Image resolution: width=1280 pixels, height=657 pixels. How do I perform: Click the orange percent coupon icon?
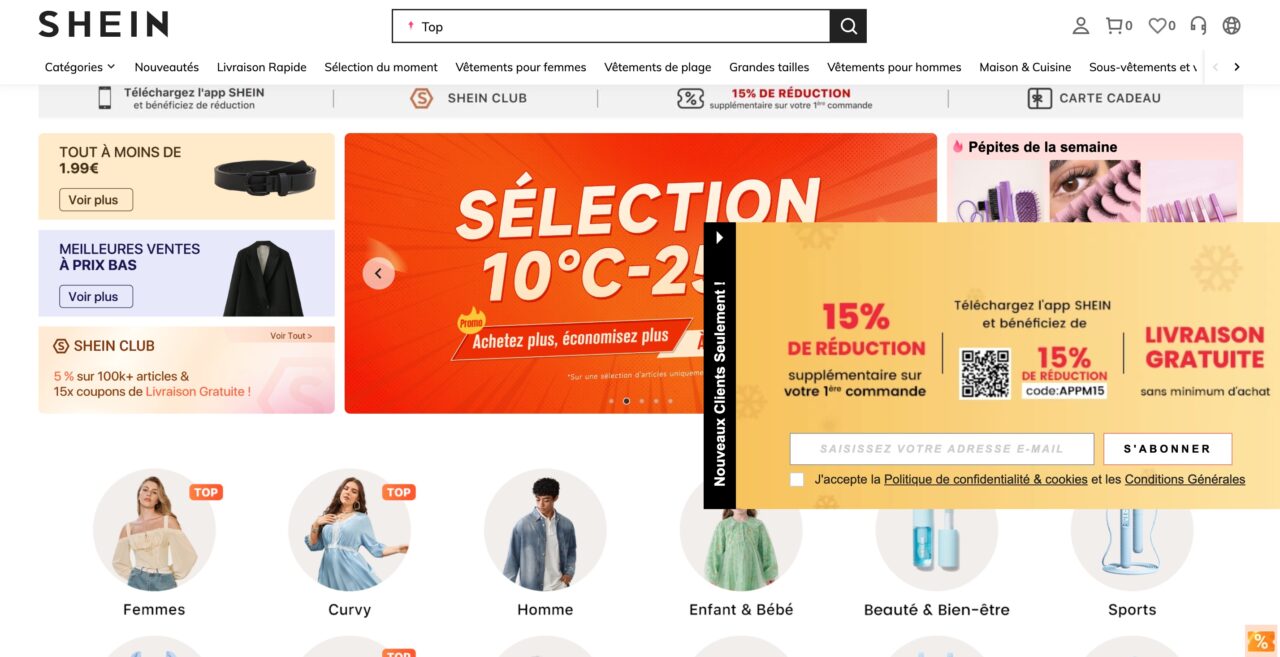[1261, 640]
